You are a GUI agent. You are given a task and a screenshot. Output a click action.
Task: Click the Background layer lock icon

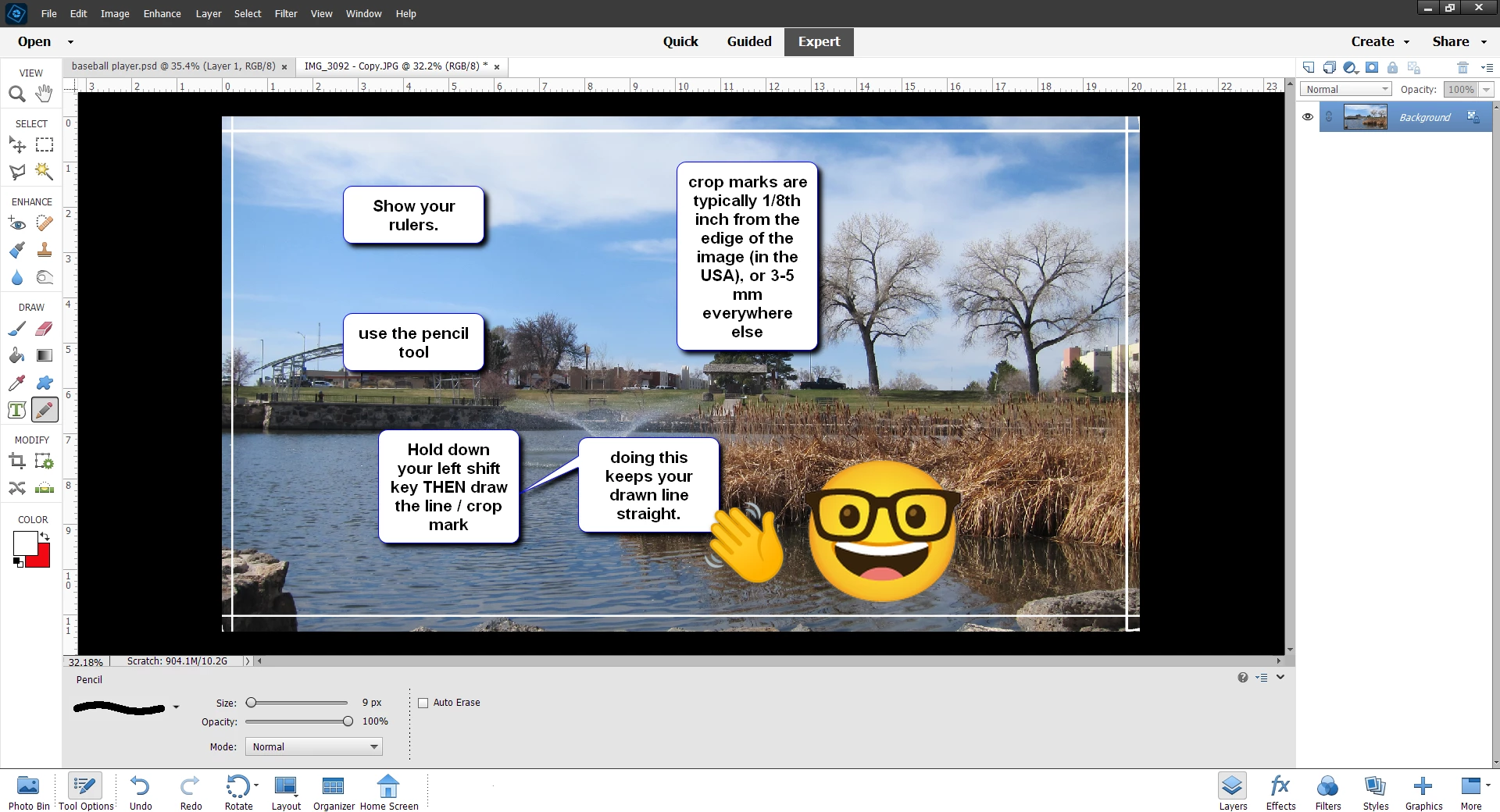(x=1473, y=117)
